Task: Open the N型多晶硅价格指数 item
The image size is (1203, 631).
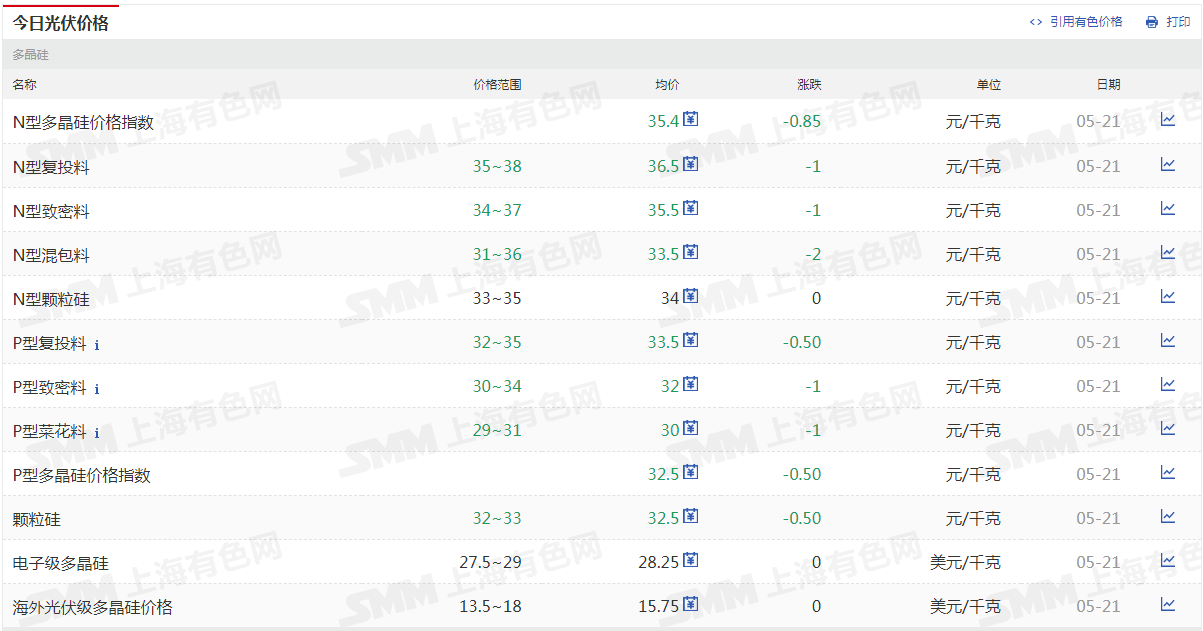Action: coord(83,122)
